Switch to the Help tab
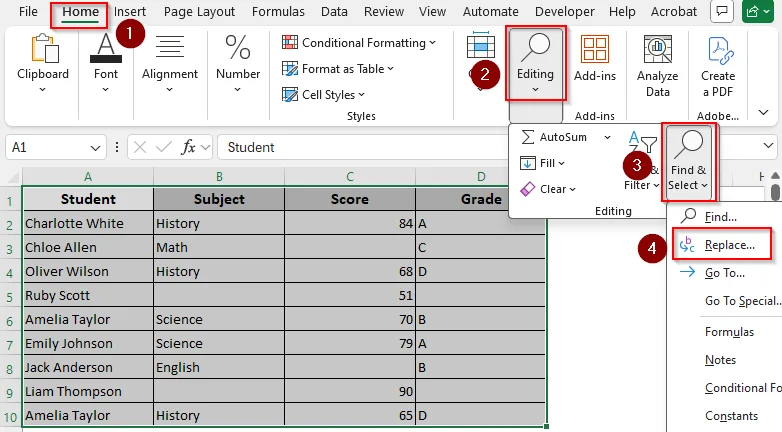The image size is (782, 432). [622, 11]
